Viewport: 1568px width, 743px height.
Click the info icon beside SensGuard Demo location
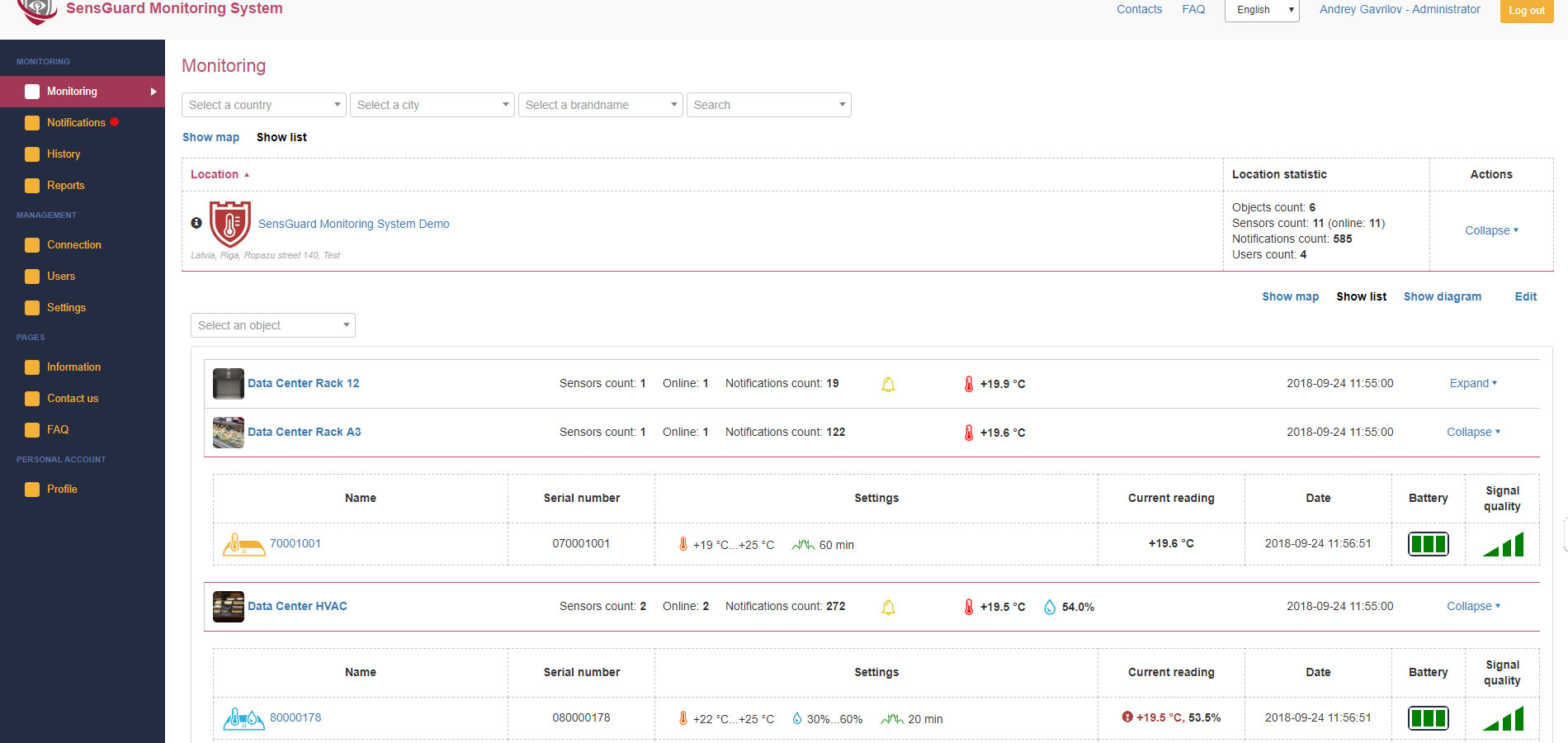pyautogui.click(x=196, y=223)
